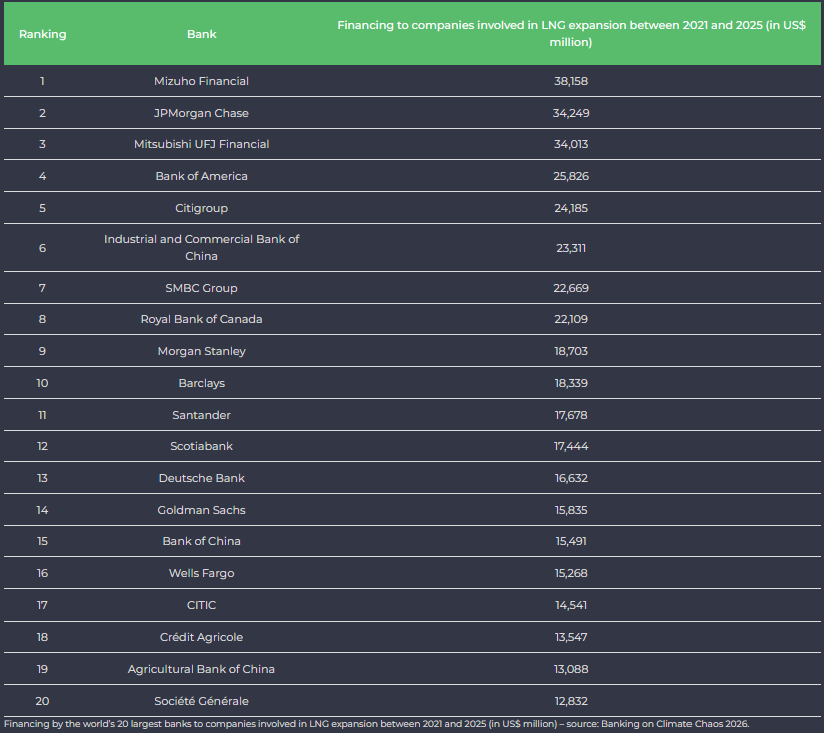Click the value 16,632
This screenshot has height=733, width=824.
coord(571,478)
